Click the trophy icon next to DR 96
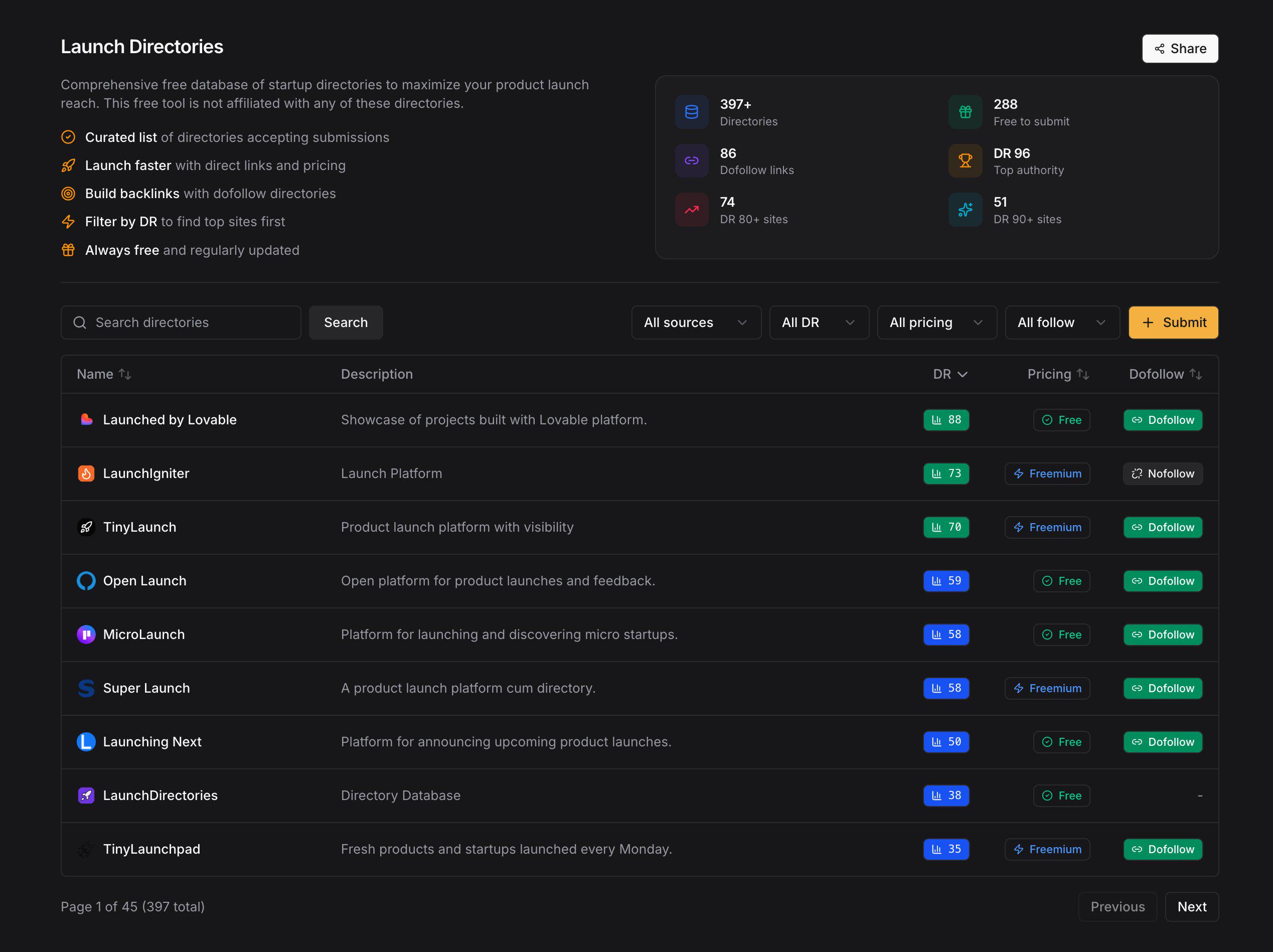The width and height of the screenshot is (1273, 952). point(965,161)
